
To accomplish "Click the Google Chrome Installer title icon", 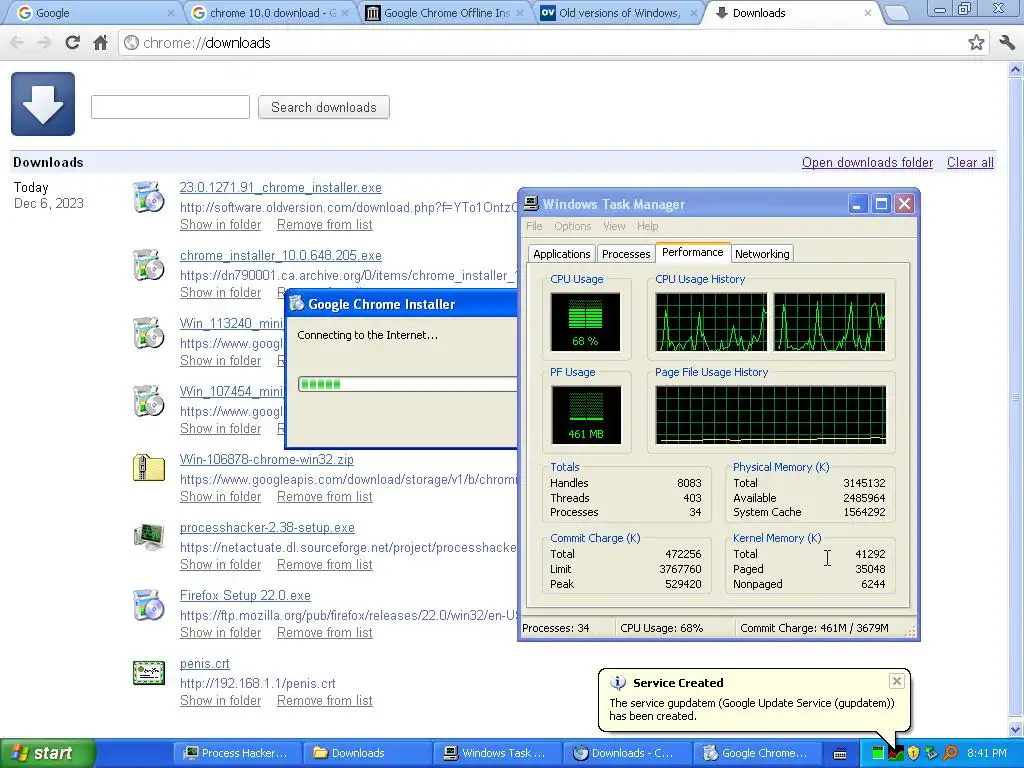I will point(297,303).
